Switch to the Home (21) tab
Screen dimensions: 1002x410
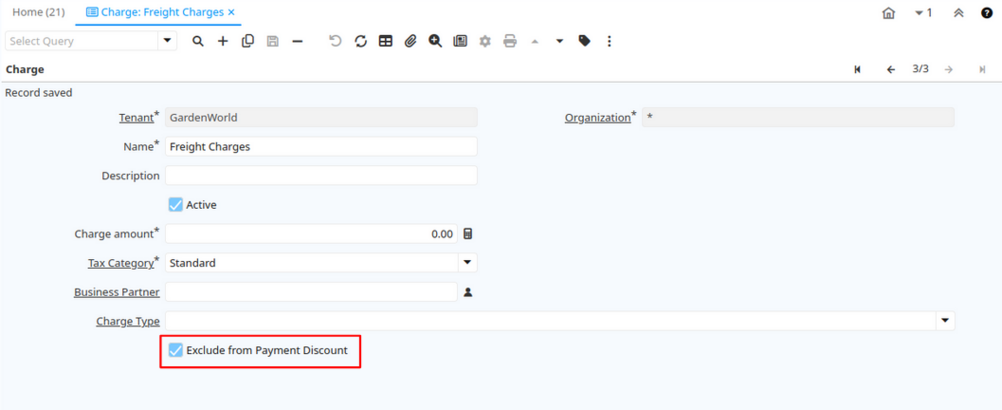(38, 12)
